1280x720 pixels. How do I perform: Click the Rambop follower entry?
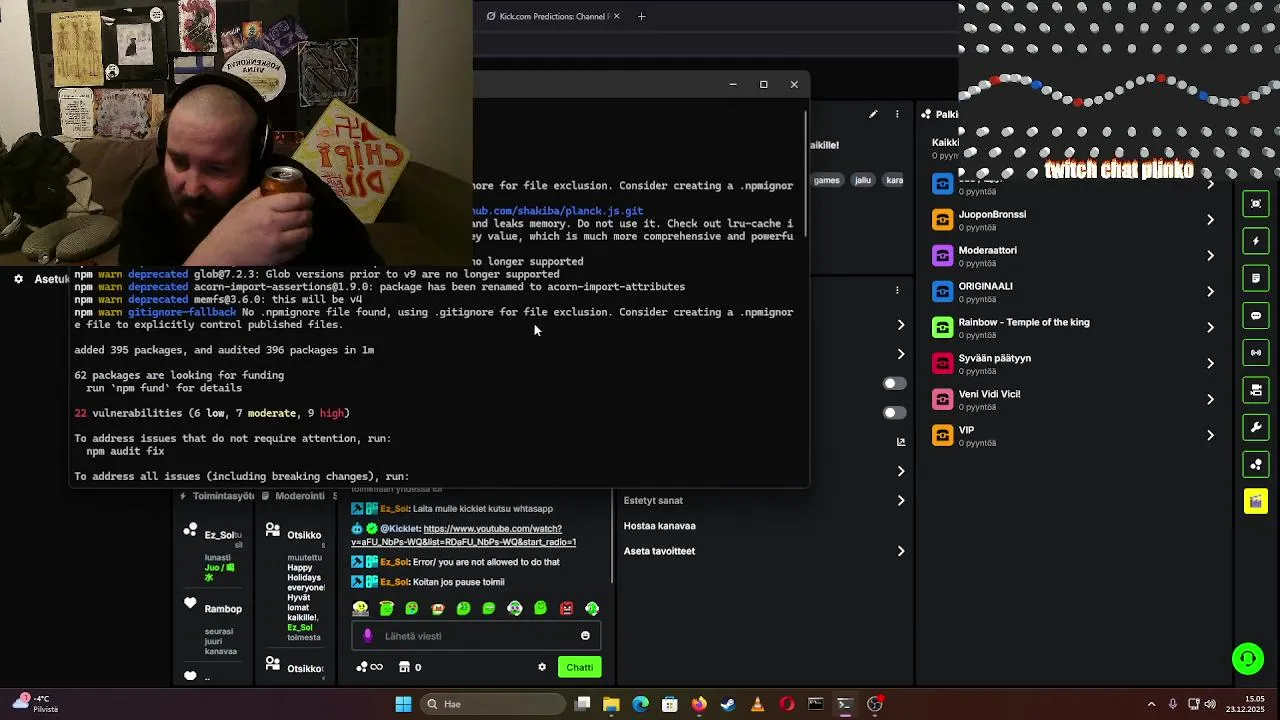(223, 609)
